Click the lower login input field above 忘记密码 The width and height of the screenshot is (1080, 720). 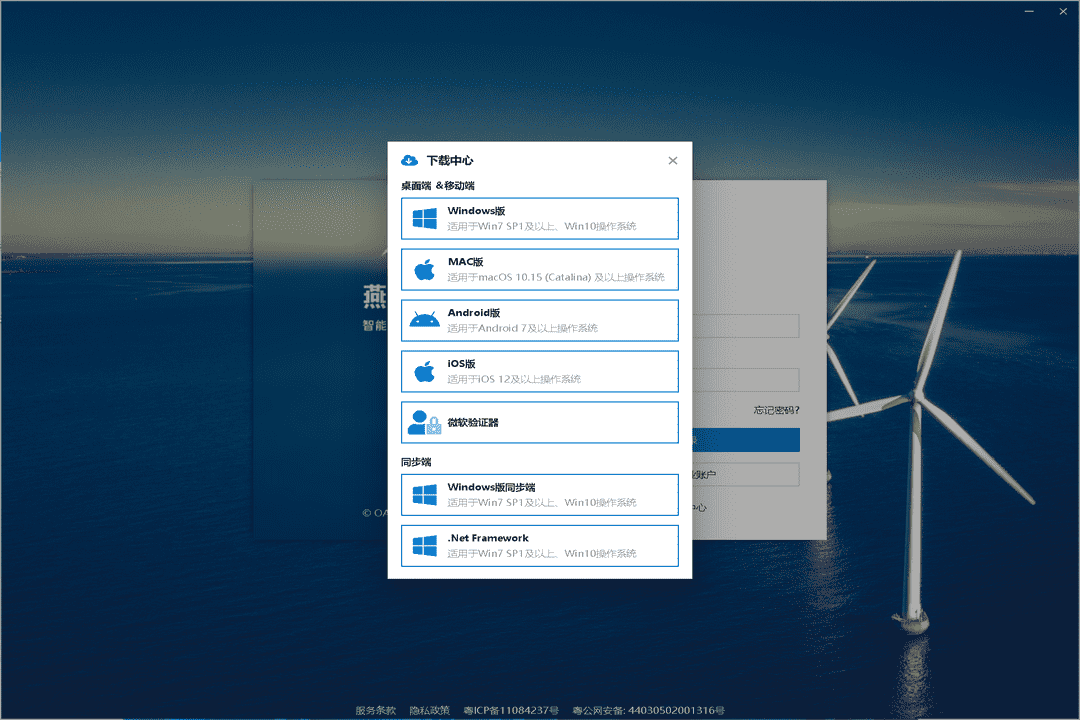click(x=746, y=380)
